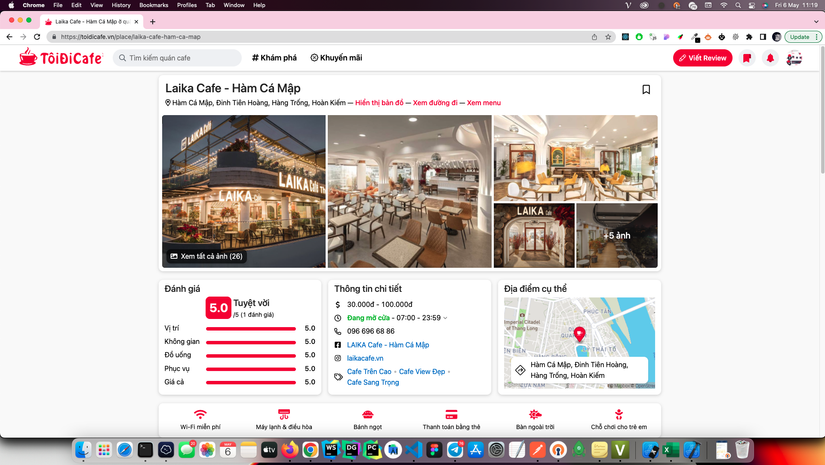This screenshot has height=465, width=825.
Task: Click Xem tất cả ảnh (26) button
Action: (x=206, y=256)
